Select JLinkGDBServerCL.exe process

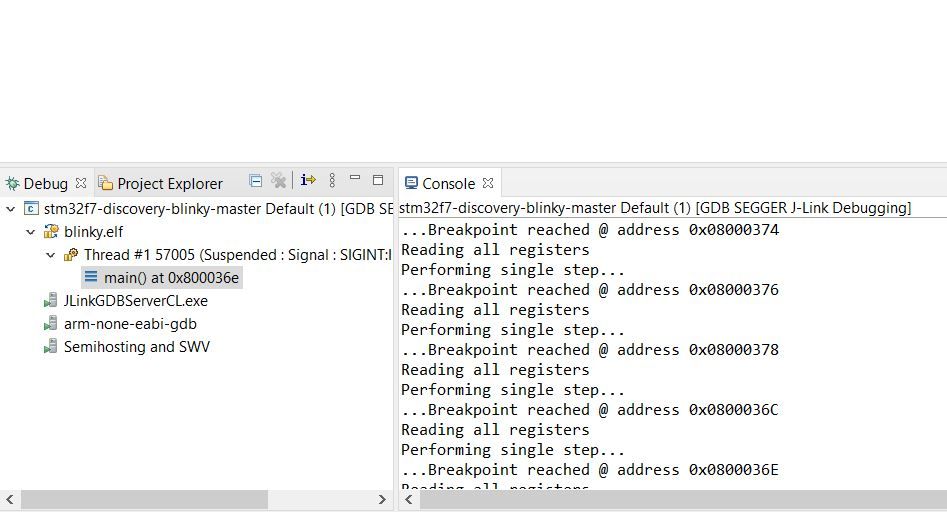click(x=136, y=301)
